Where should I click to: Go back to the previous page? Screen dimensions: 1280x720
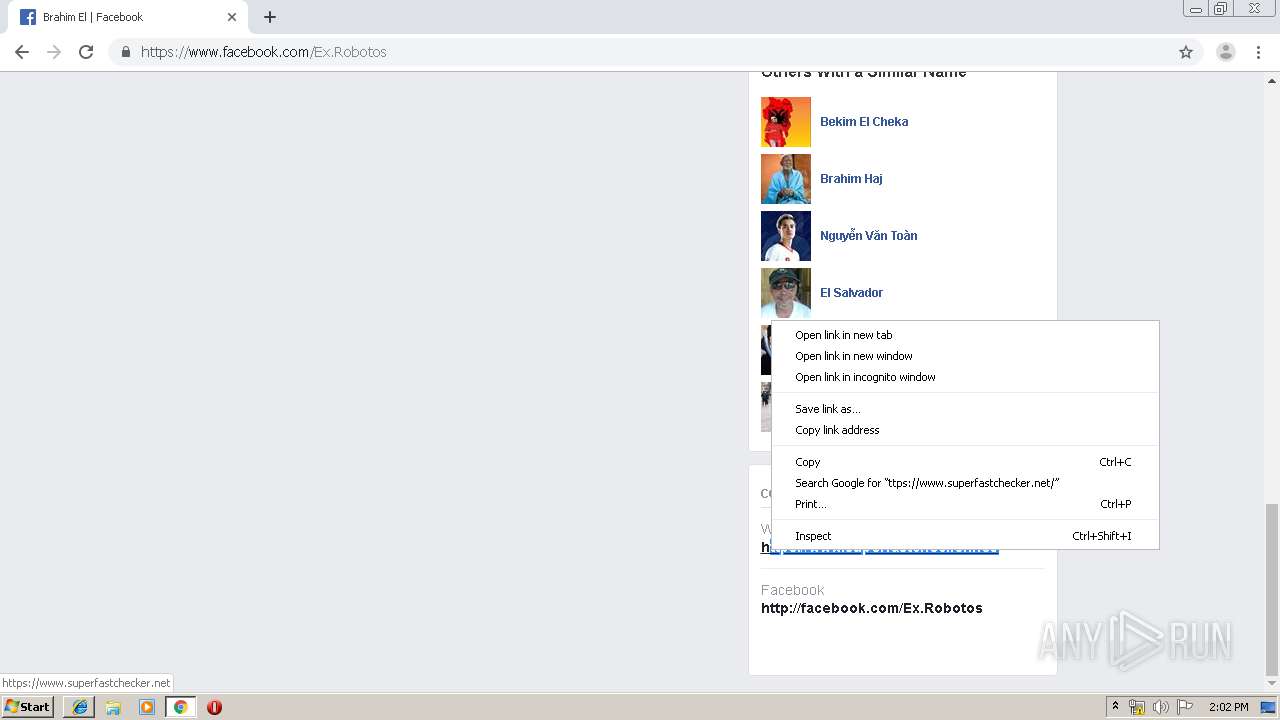tap(22, 52)
